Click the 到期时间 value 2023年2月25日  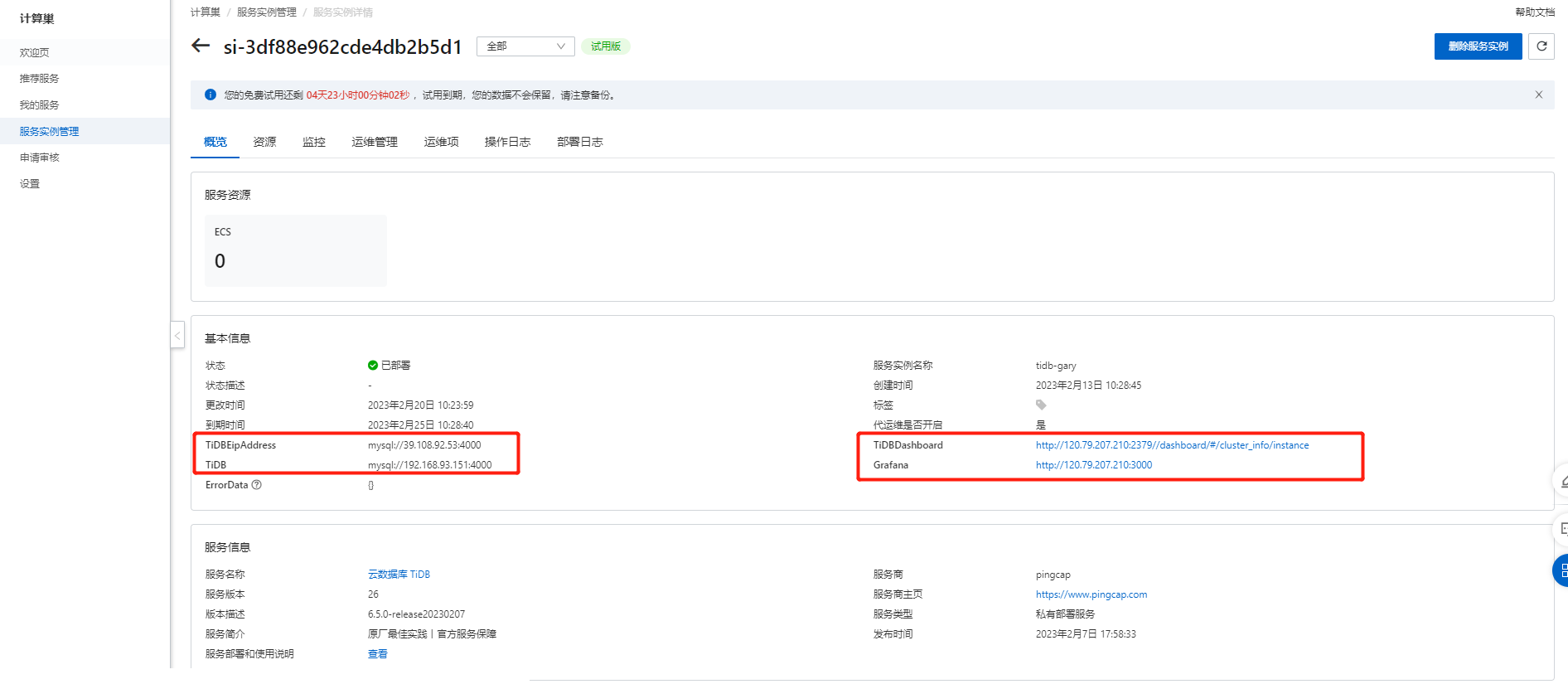point(421,425)
